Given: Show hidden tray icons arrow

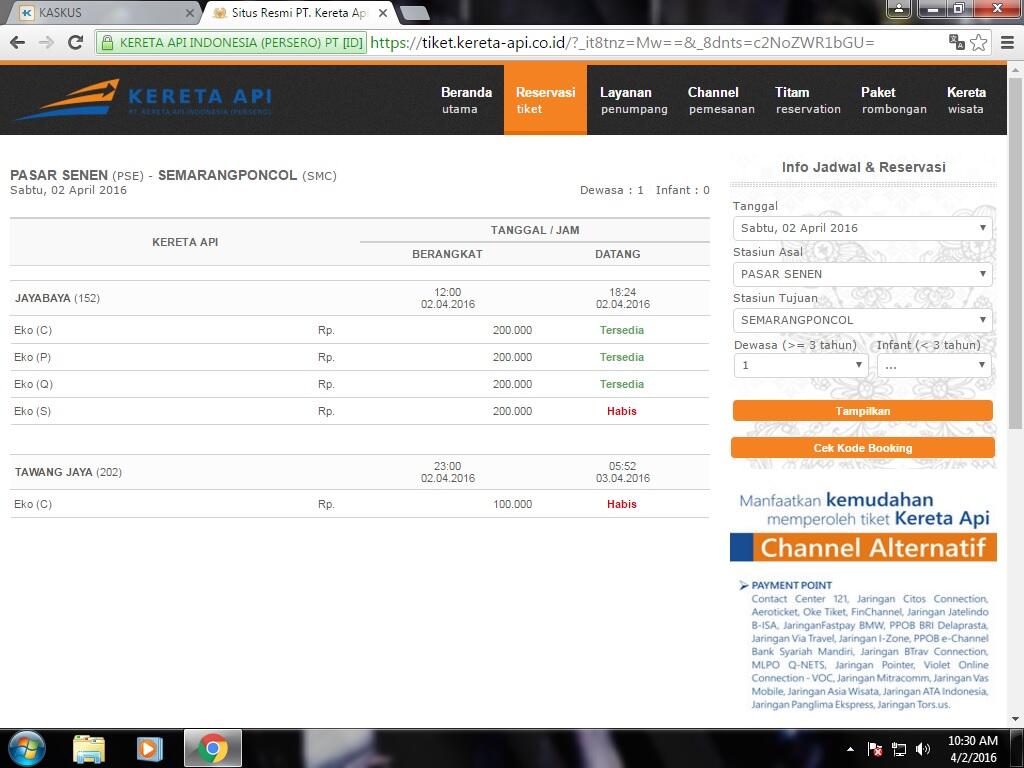Looking at the screenshot, I should (850, 749).
